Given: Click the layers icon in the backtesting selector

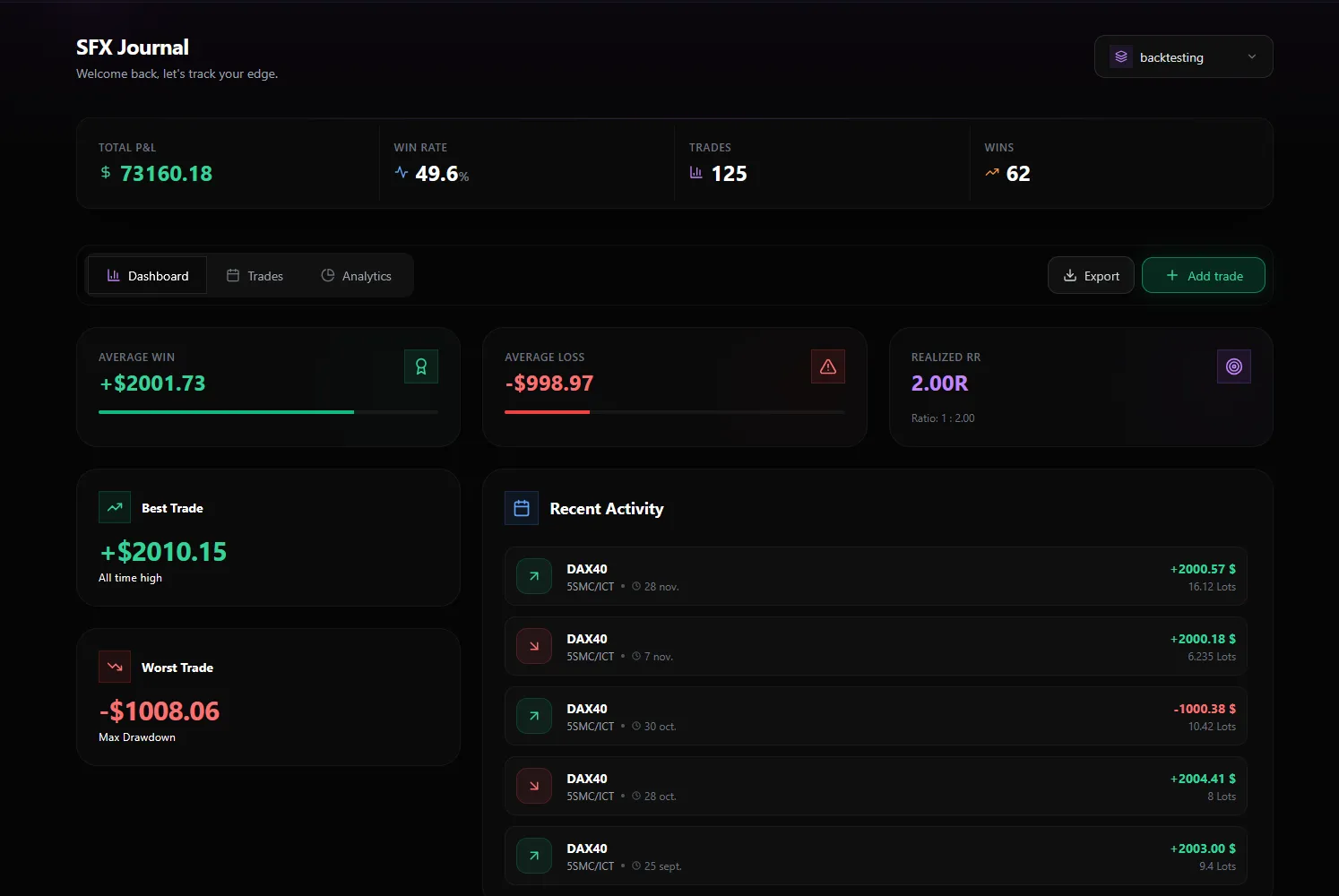Looking at the screenshot, I should click(x=1121, y=56).
